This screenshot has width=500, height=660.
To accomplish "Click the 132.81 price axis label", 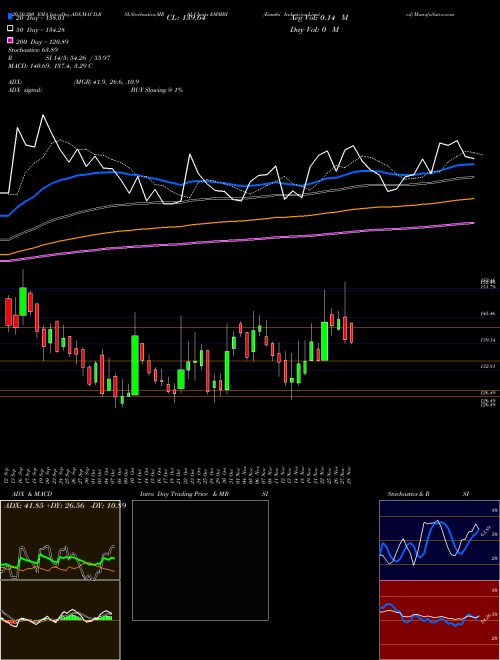I will click(488, 367).
